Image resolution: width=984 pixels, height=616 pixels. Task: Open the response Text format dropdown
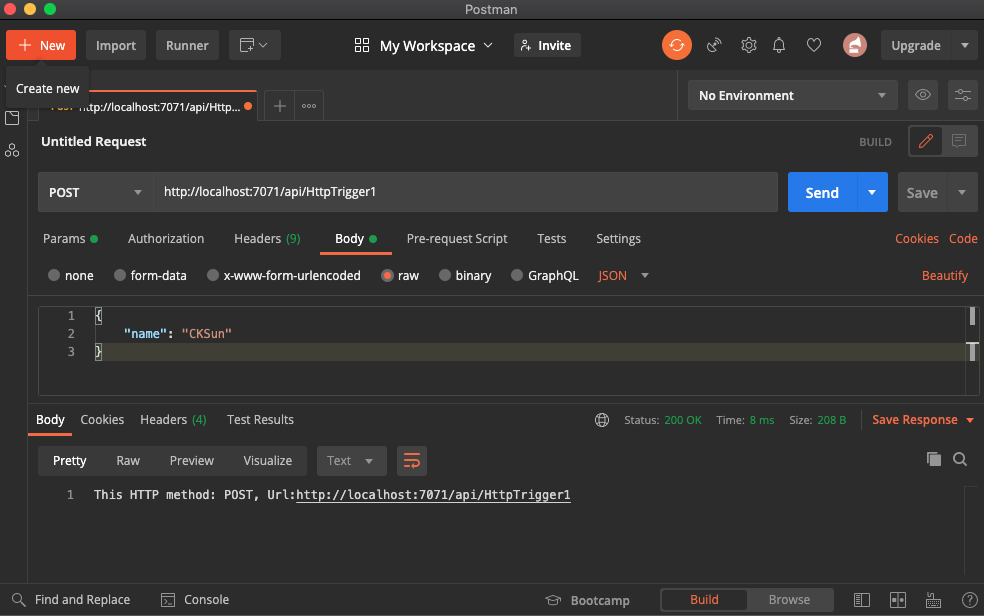[x=351, y=461]
